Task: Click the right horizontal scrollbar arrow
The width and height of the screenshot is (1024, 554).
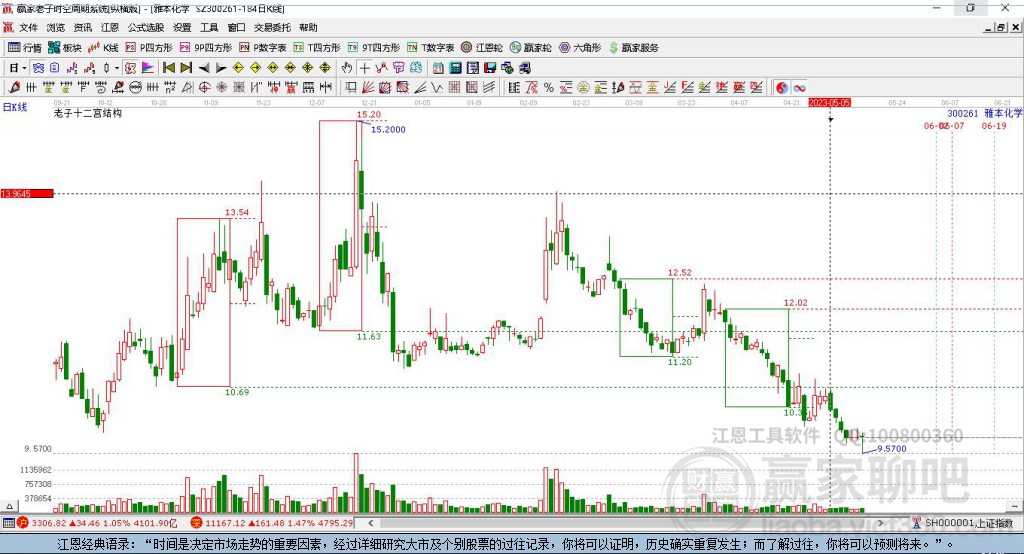Action: click(x=880, y=523)
